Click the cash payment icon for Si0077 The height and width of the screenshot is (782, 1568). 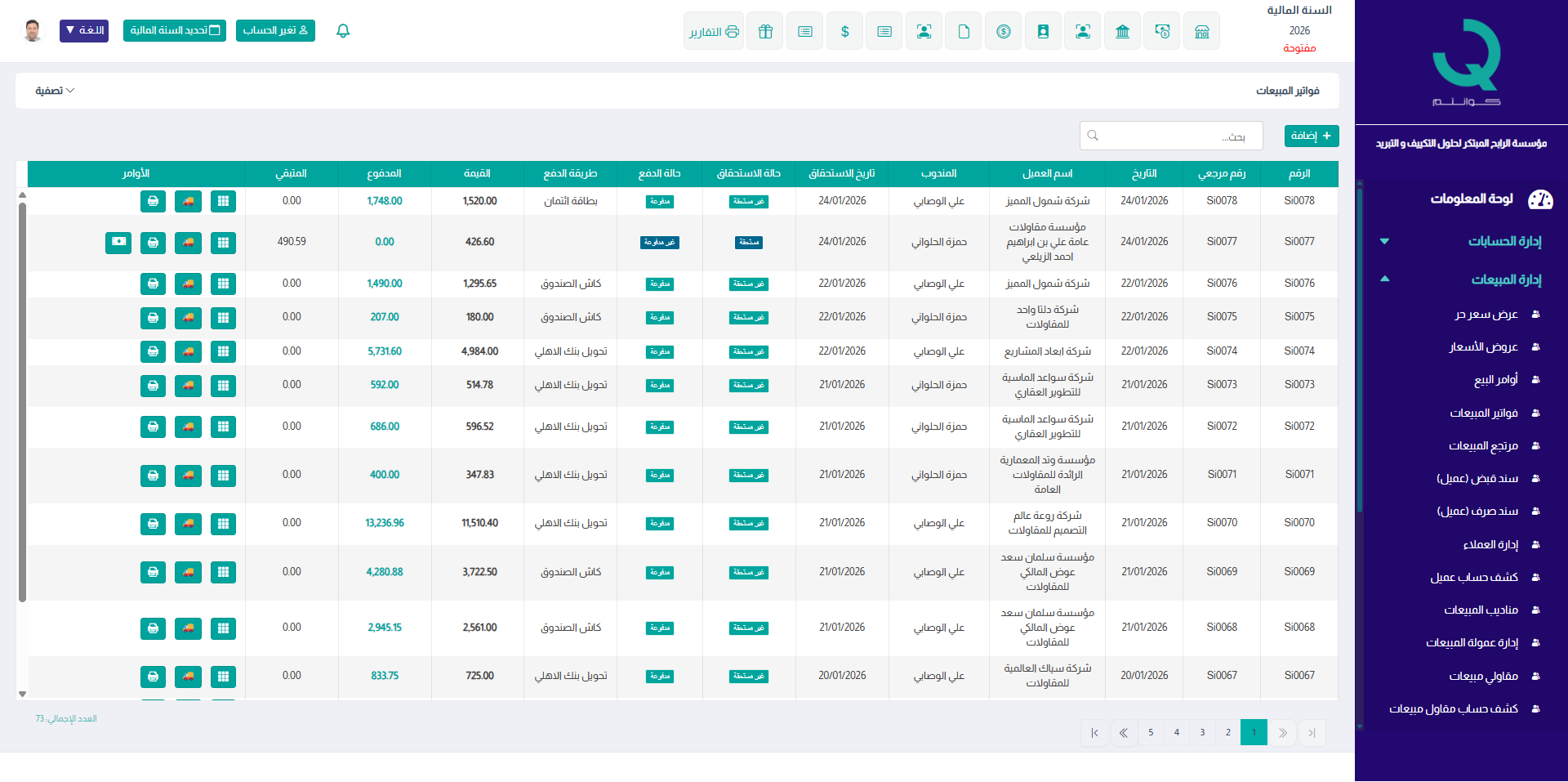(118, 242)
